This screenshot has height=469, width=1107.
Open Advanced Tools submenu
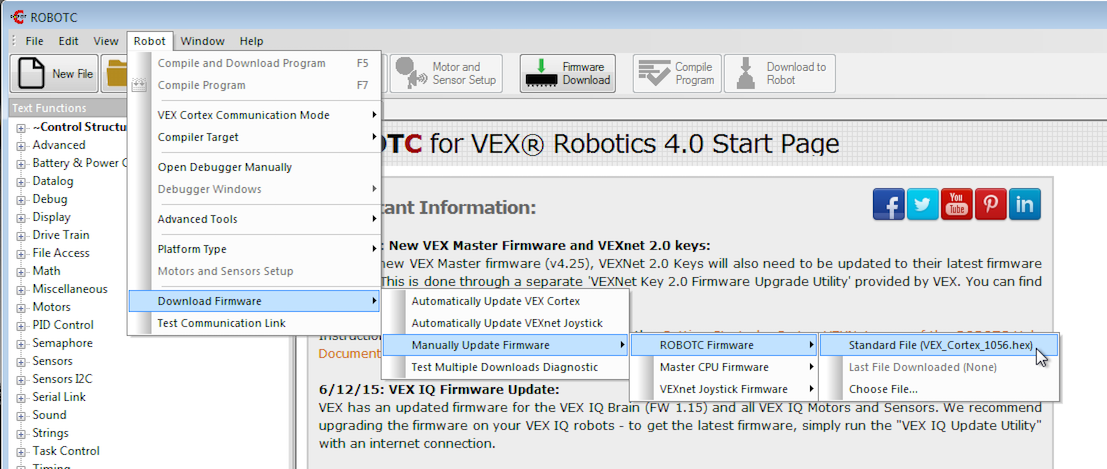click(x=254, y=219)
